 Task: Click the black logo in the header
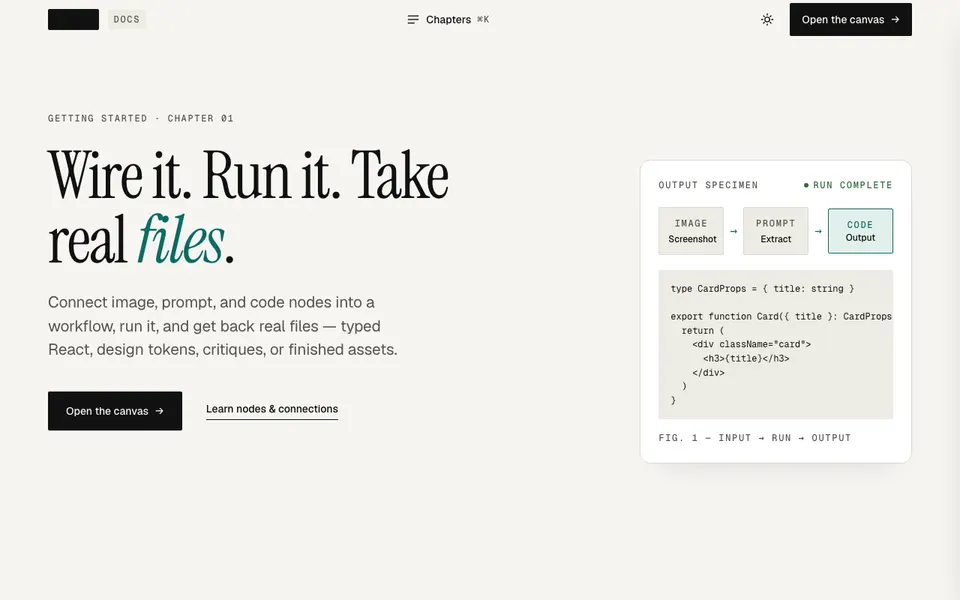point(73,20)
